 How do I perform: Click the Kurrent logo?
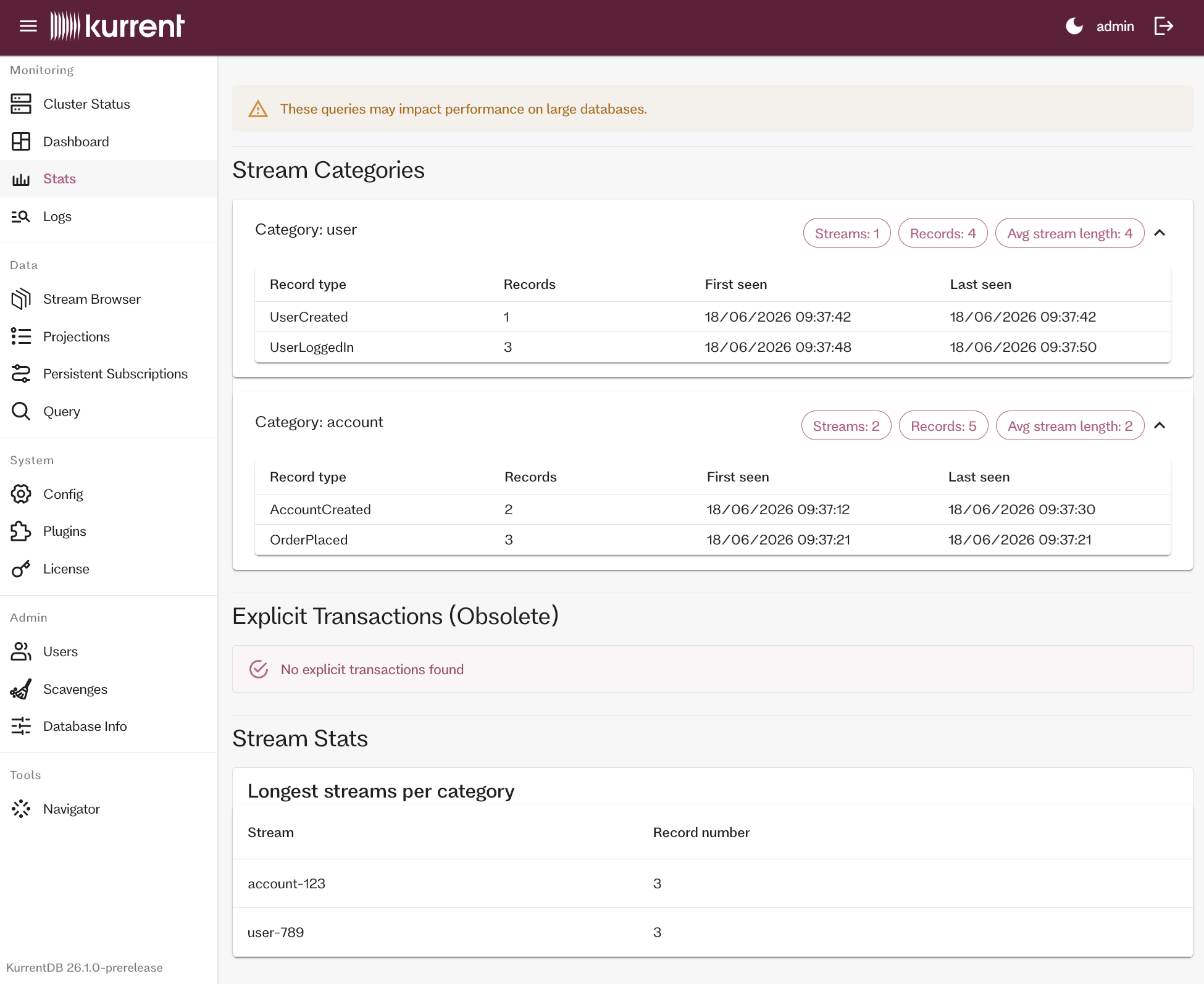[x=117, y=26]
